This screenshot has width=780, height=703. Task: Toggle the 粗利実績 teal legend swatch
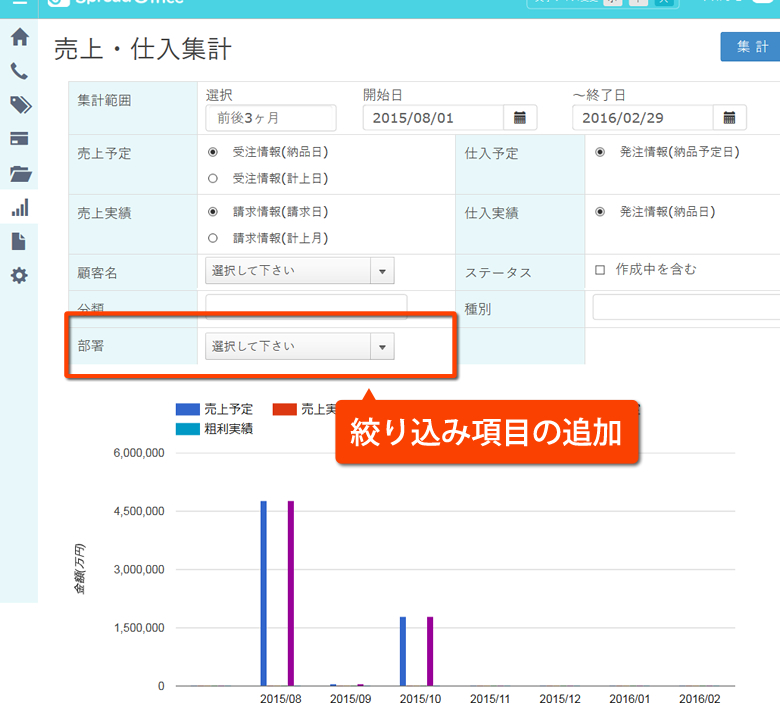(x=188, y=429)
